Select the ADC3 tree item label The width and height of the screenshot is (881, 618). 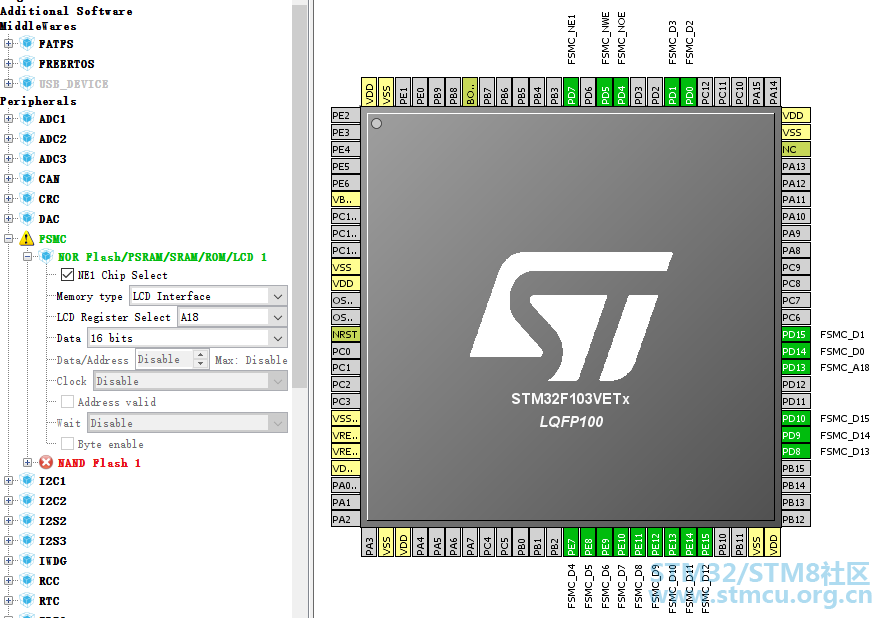pos(53,159)
